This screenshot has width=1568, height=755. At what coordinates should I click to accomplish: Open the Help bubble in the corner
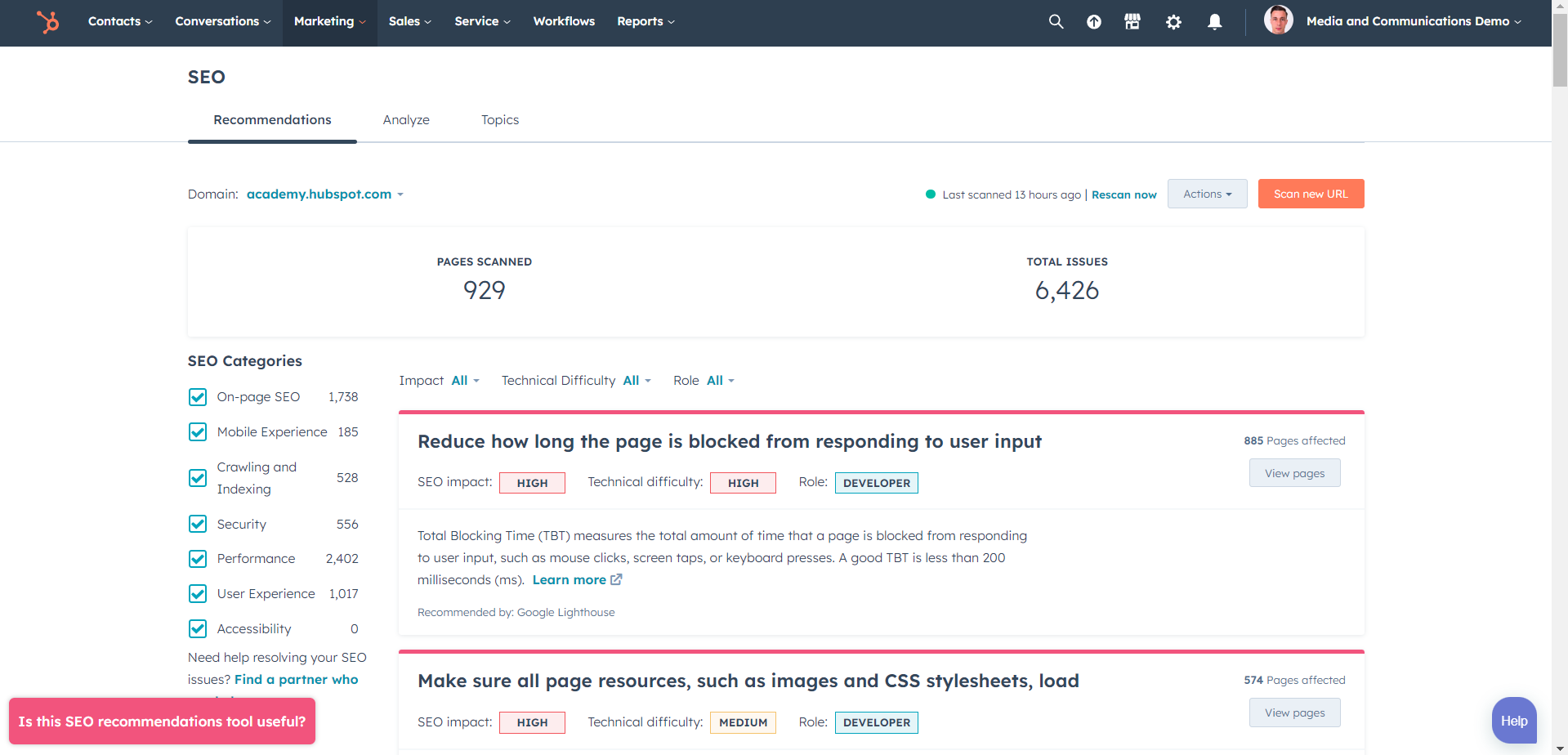click(1513, 720)
